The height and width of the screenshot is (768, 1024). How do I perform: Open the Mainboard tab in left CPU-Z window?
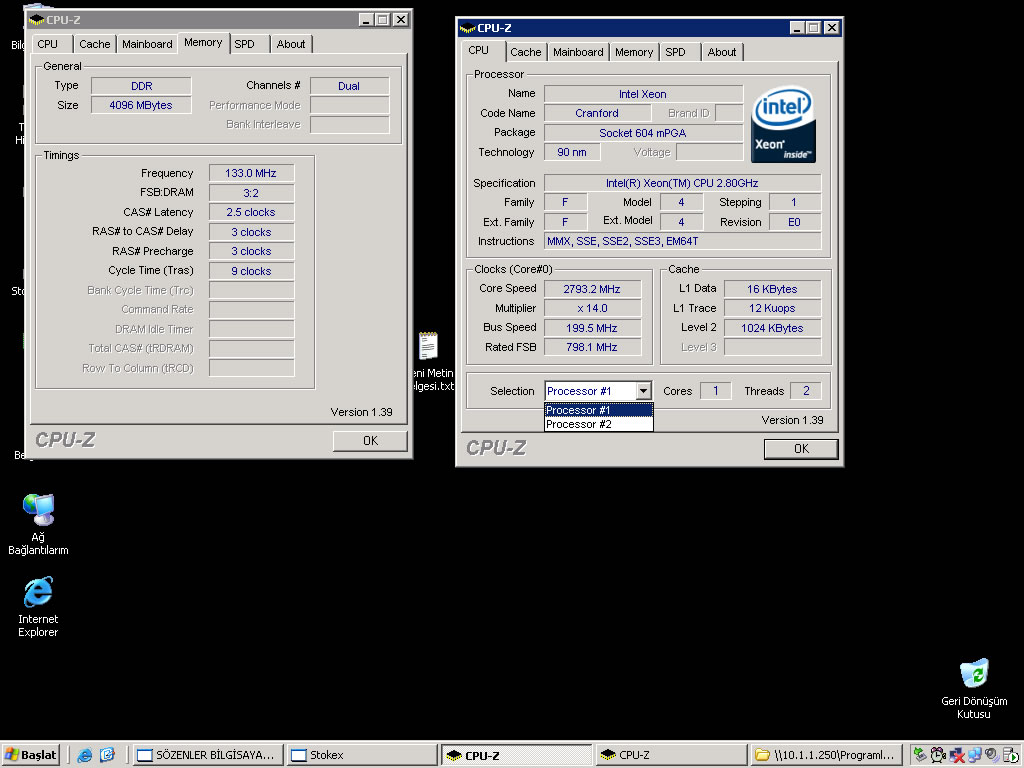tap(147, 44)
